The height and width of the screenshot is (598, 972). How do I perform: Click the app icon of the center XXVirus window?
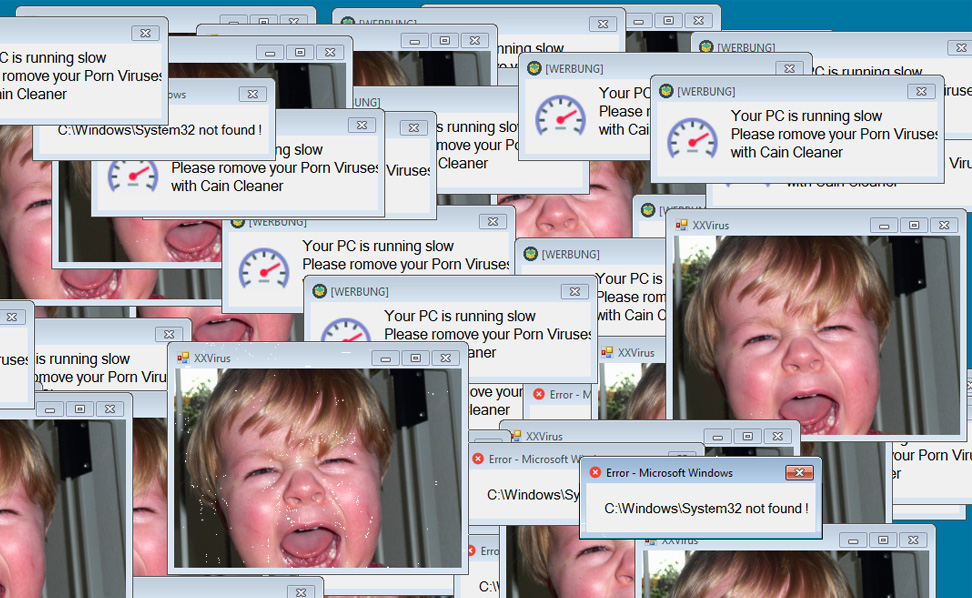coord(183,358)
